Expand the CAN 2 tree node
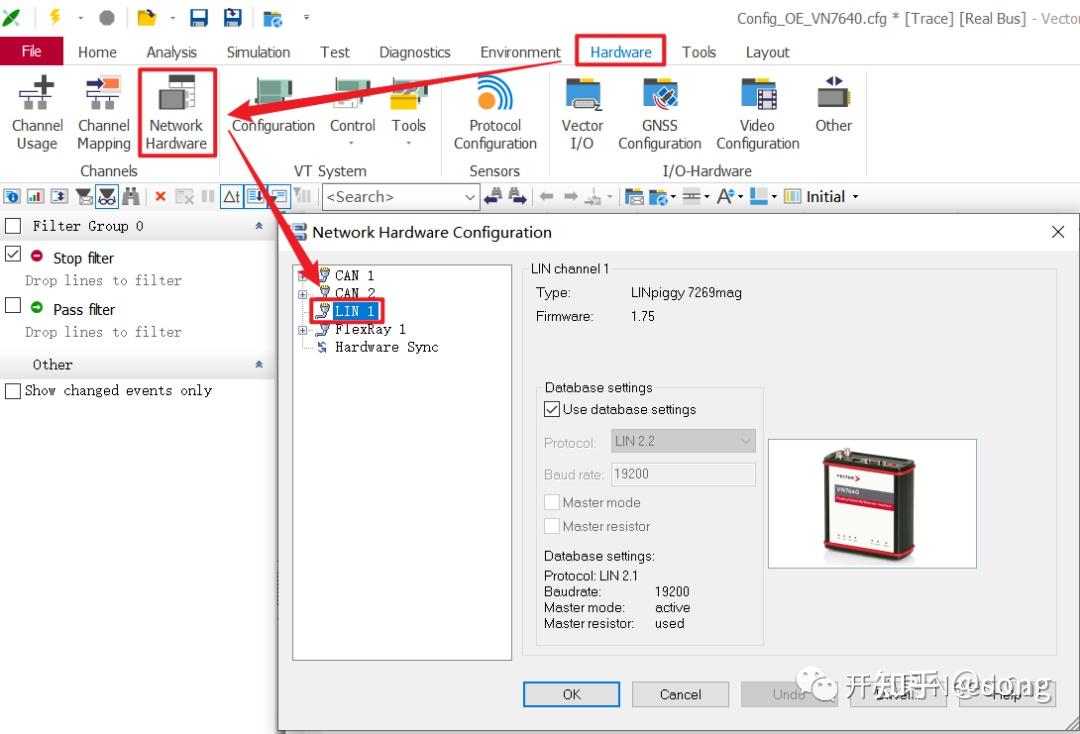The width and height of the screenshot is (1080, 734). click(302, 294)
